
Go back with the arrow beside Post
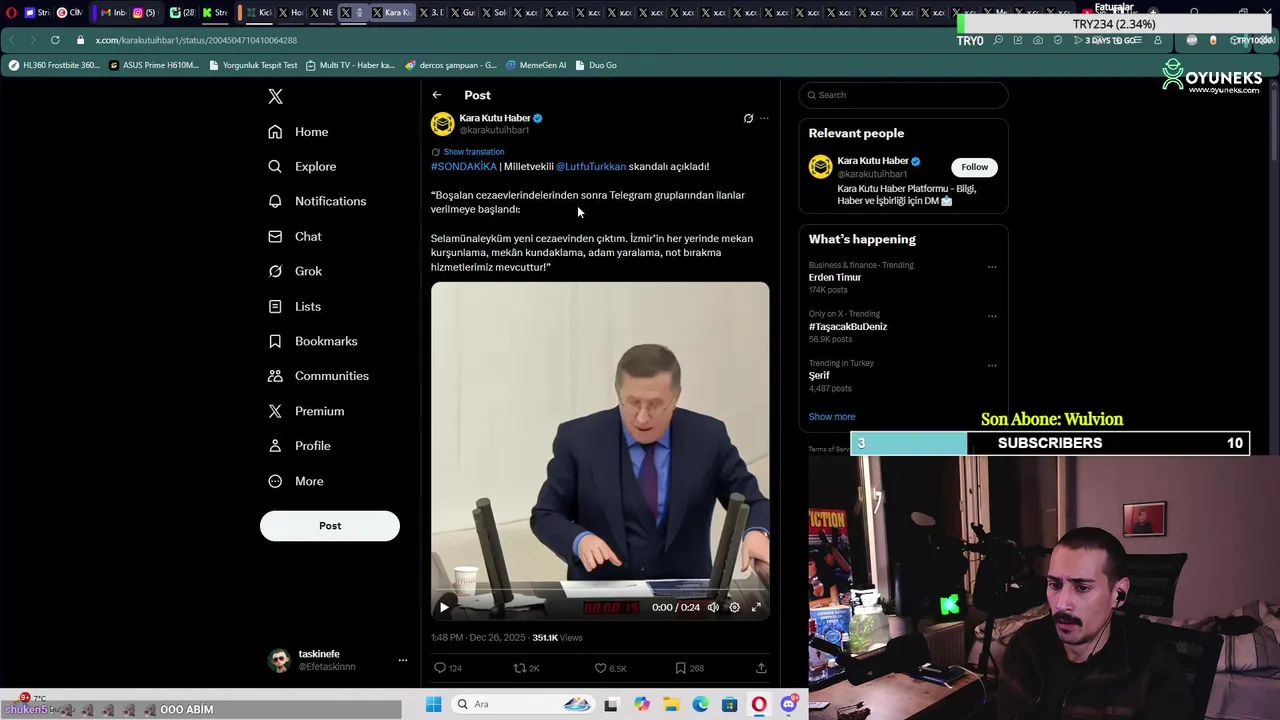pos(437,95)
